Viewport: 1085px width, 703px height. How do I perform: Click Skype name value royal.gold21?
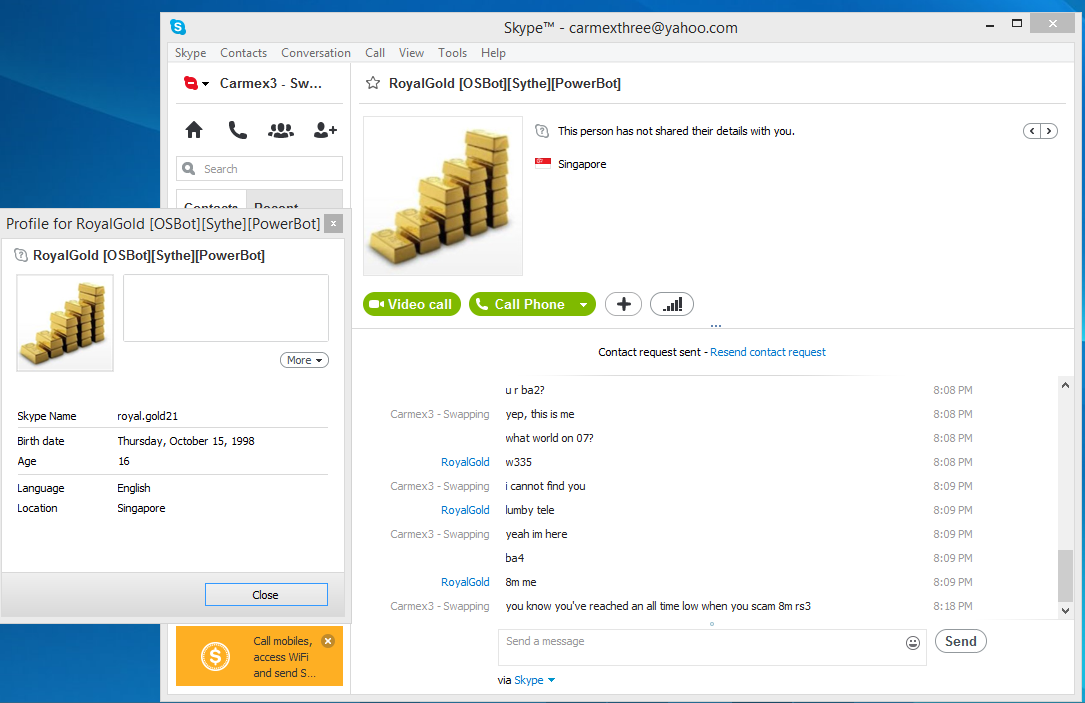coord(147,416)
